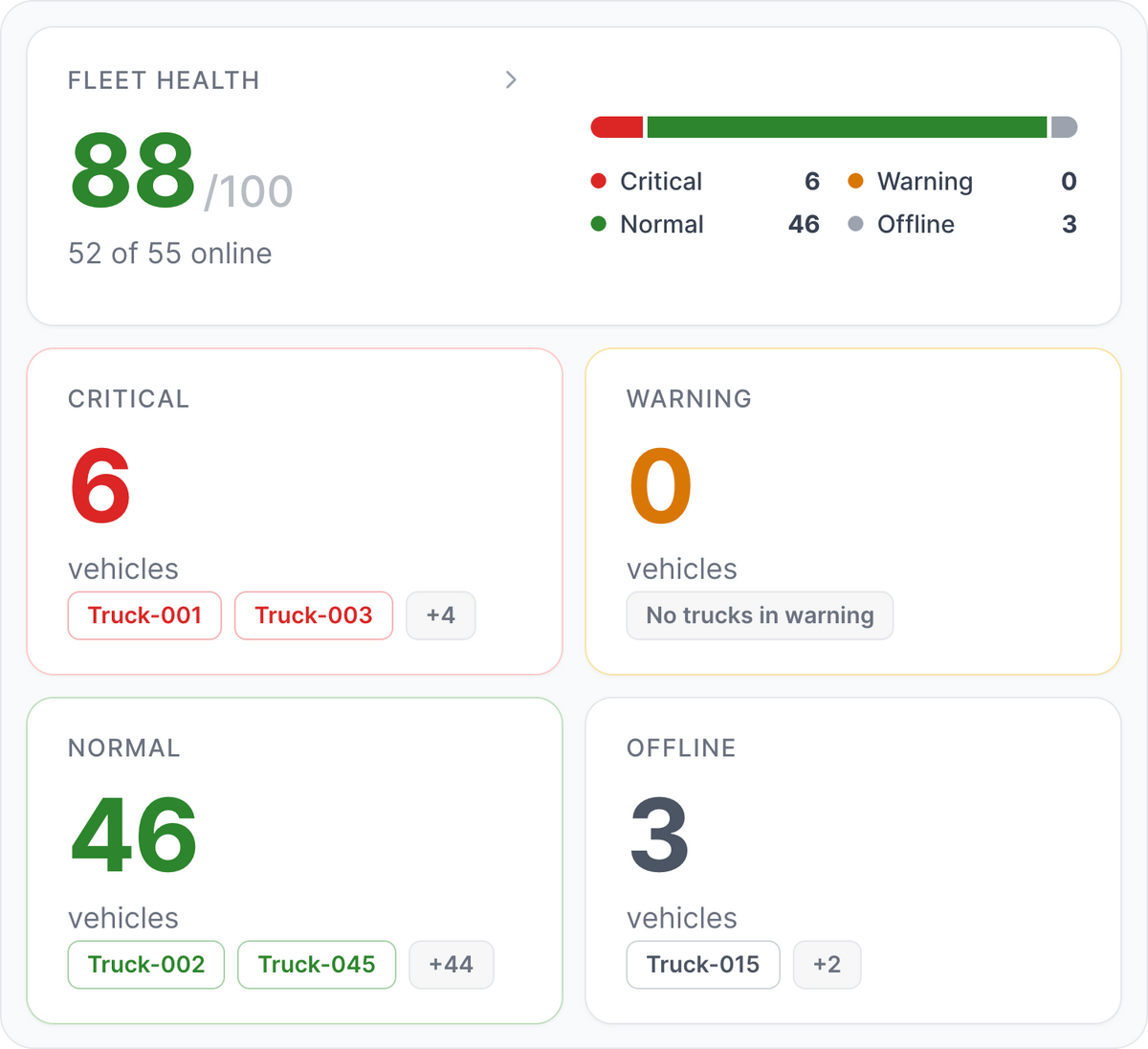Select the red Critical legend dot
The height and width of the screenshot is (1049, 1148).
coord(599,181)
